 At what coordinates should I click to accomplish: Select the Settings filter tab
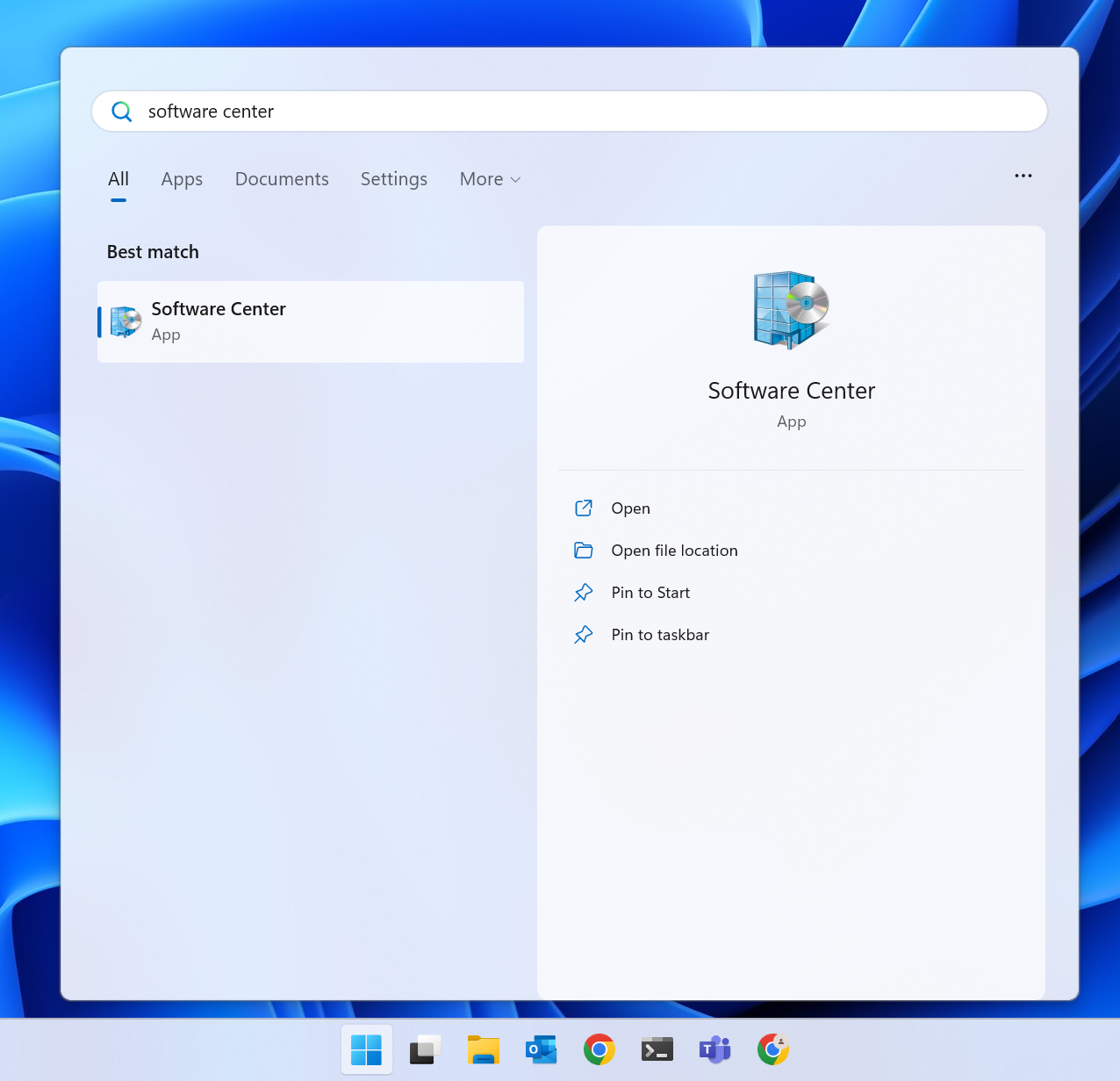click(x=394, y=179)
